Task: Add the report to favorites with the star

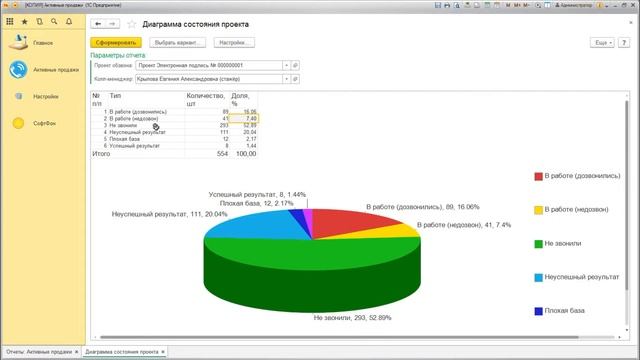Action: pyautogui.click(x=131, y=24)
